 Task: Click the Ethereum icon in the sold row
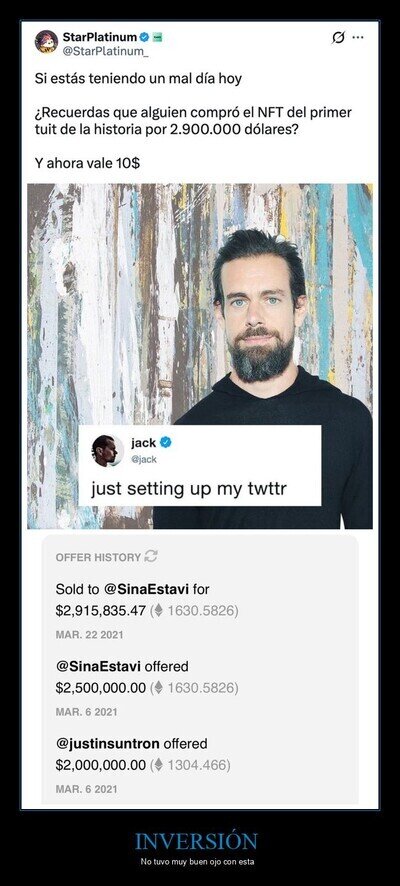pyautogui.click(x=159, y=611)
